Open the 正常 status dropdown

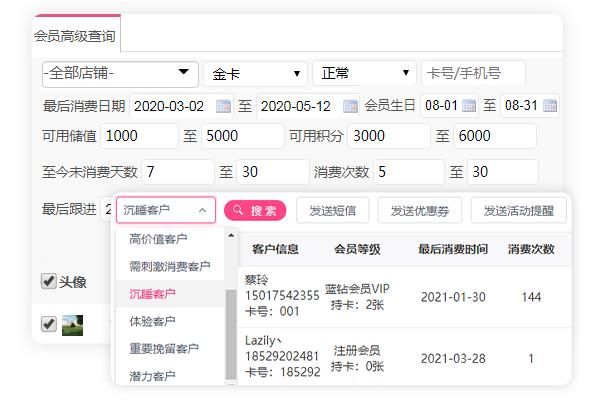[364, 73]
